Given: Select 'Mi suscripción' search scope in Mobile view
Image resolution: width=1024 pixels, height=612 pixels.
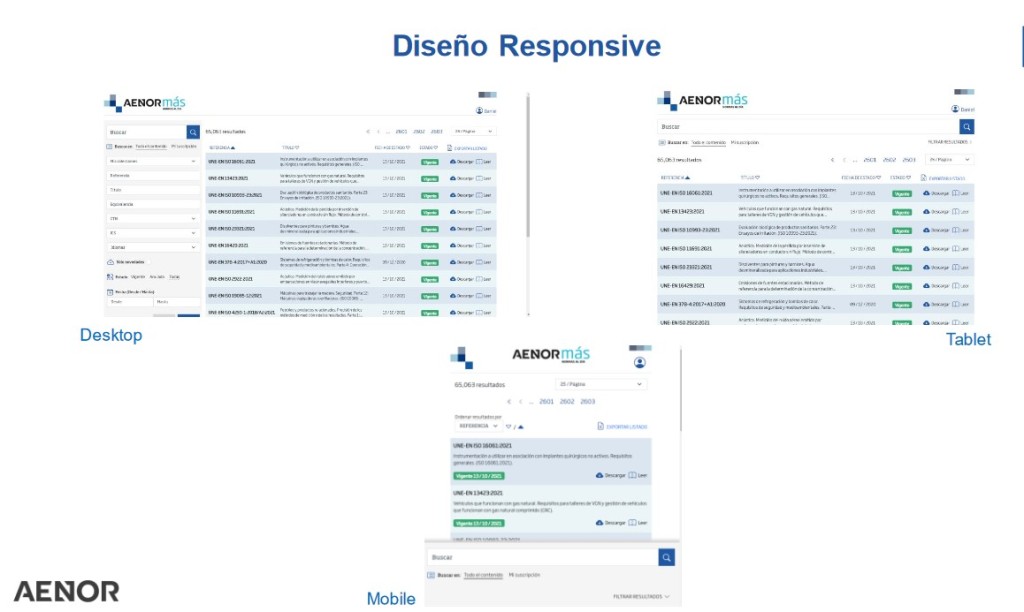Looking at the screenshot, I should tap(524, 576).
